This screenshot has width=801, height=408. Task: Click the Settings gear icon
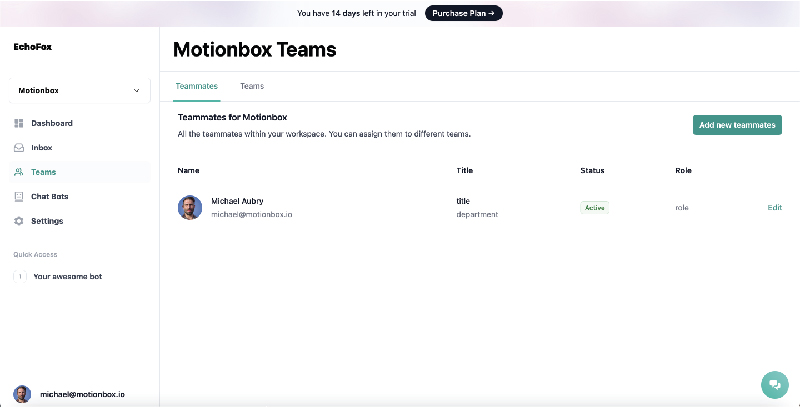[19, 221]
